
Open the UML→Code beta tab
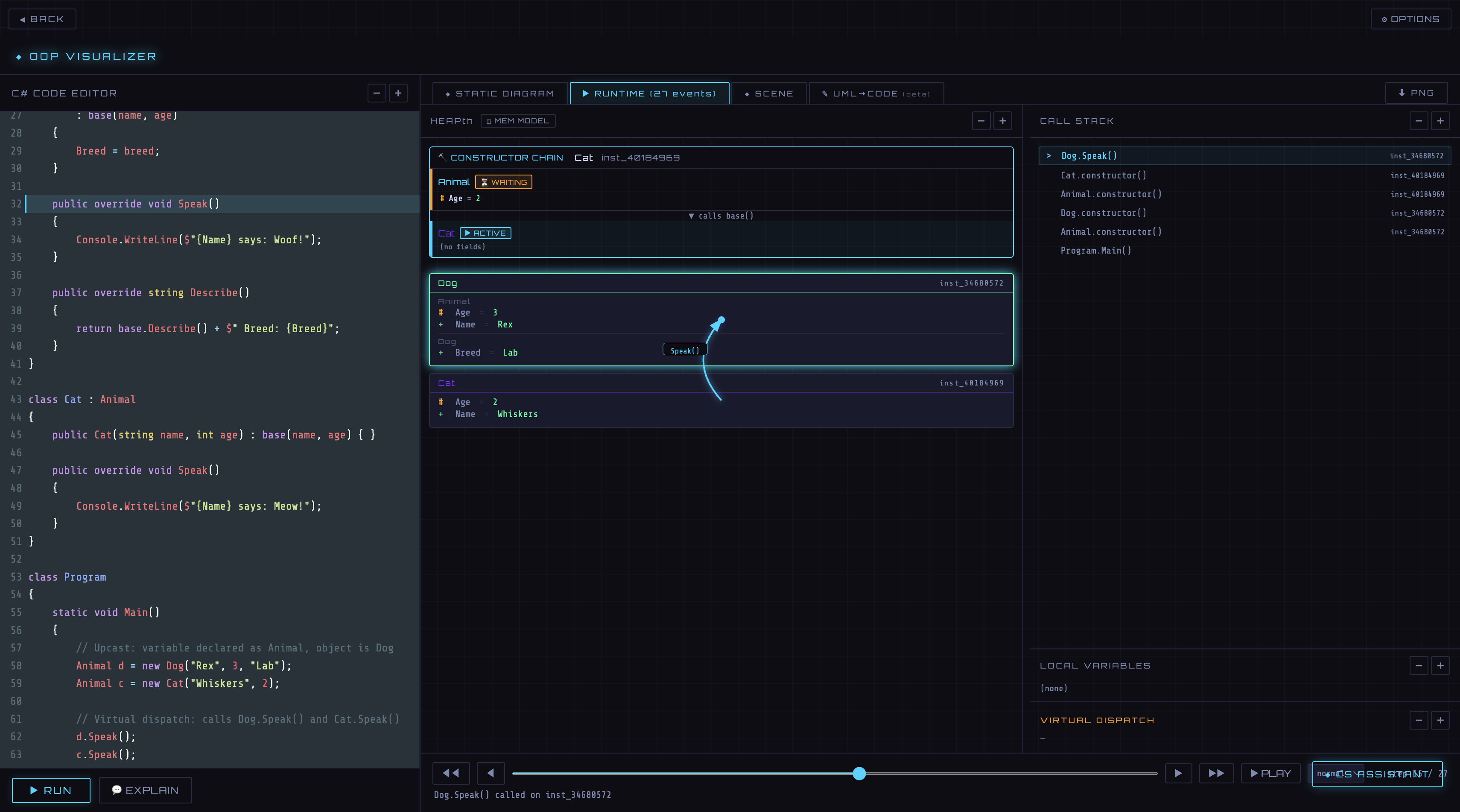(x=876, y=93)
